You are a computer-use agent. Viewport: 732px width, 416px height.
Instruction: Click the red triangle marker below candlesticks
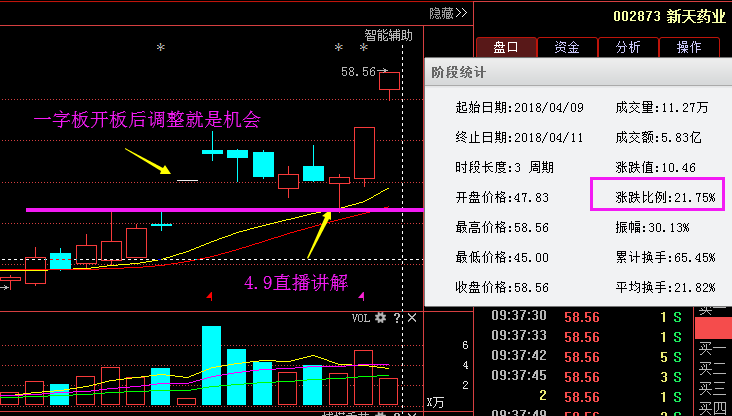click(210, 297)
